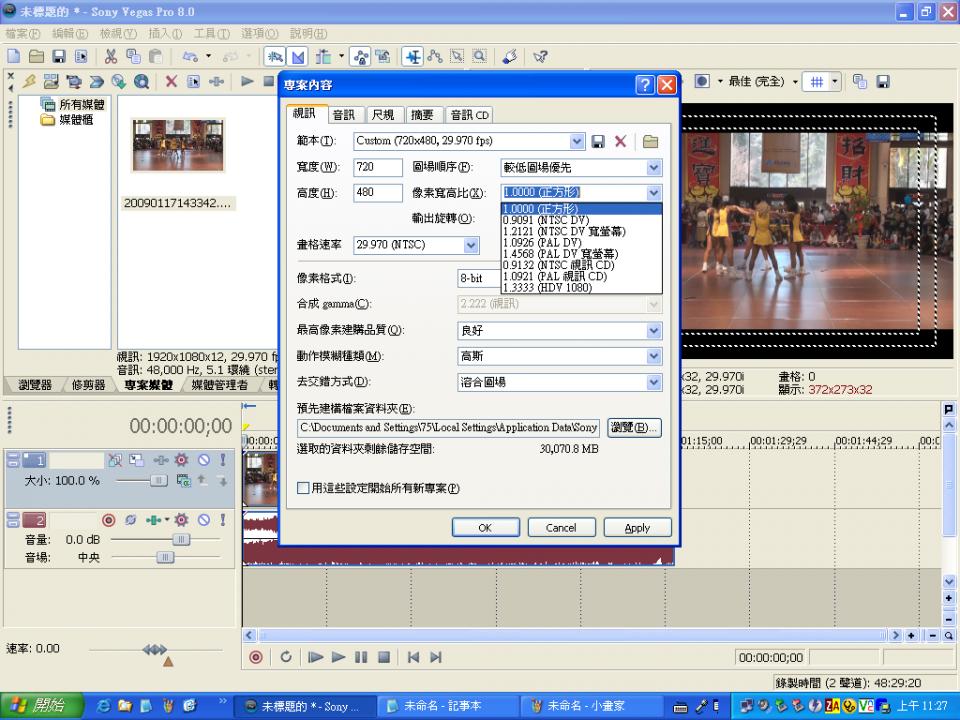Open the 摘要 tab in the dialog

click(422, 115)
